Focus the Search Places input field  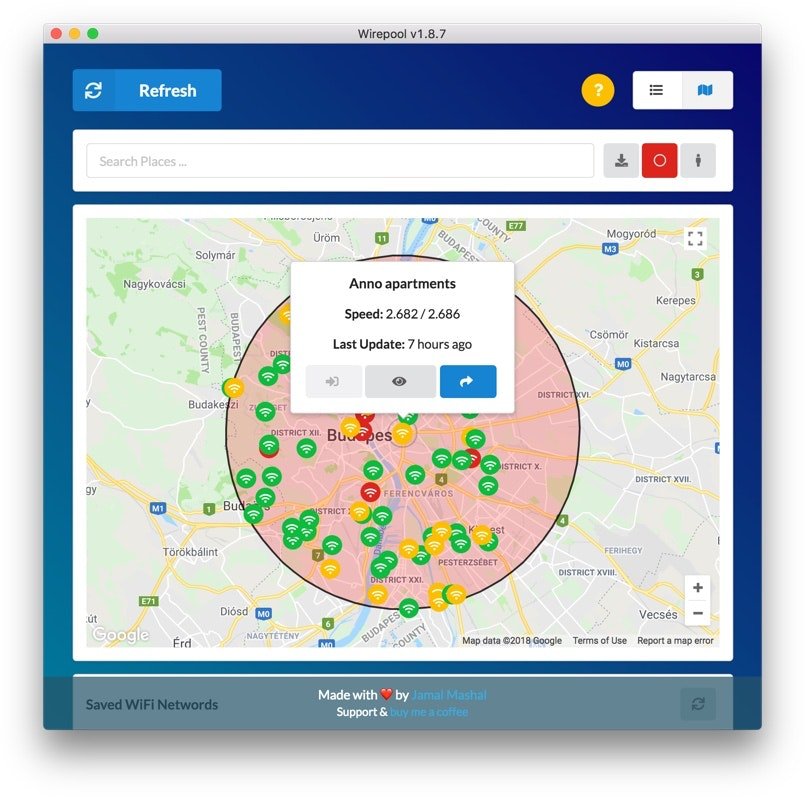coord(340,161)
